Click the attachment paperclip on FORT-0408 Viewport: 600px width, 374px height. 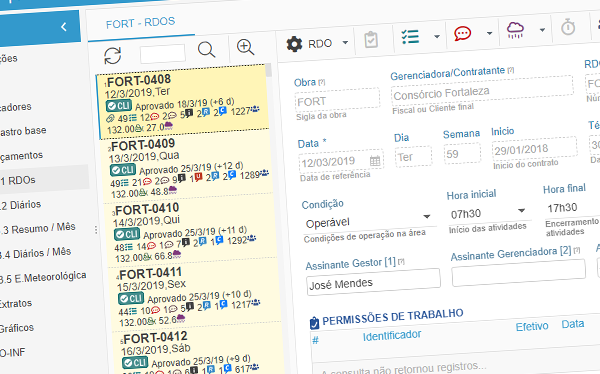[x=111, y=118]
